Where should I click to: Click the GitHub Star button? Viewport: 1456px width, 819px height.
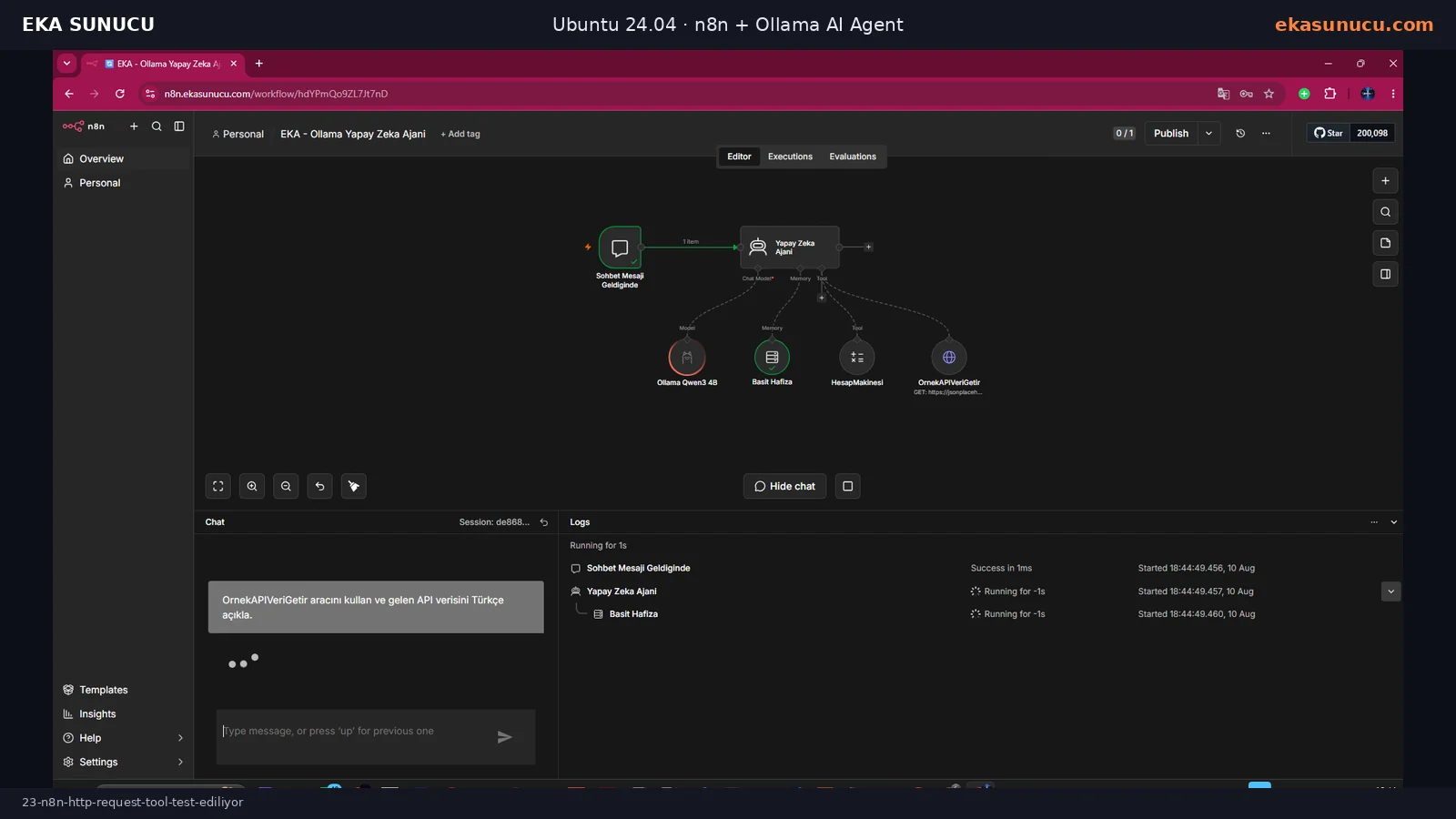point(1328,133)
